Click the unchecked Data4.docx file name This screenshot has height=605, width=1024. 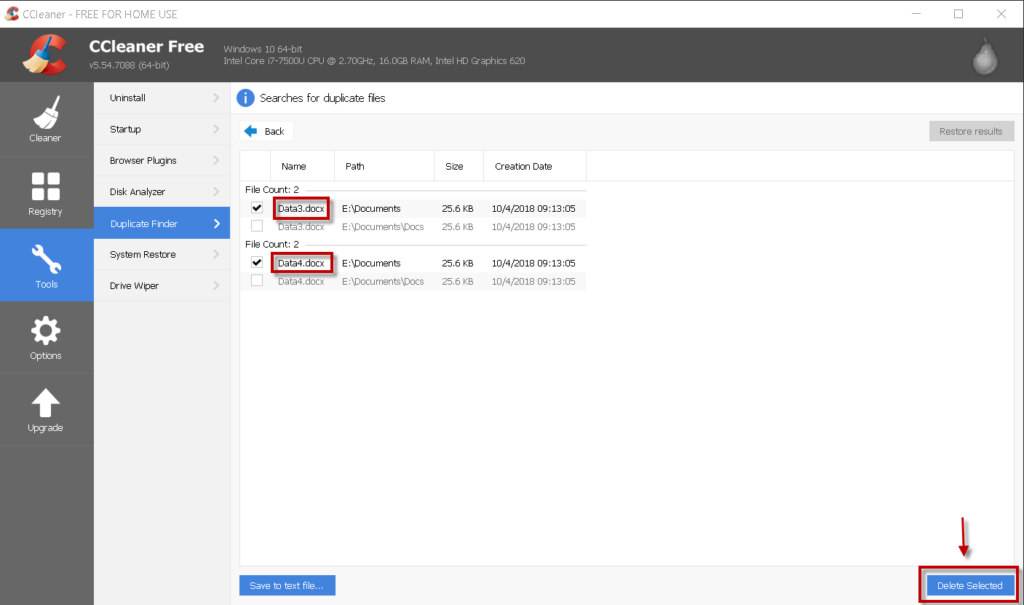[301, 282]
